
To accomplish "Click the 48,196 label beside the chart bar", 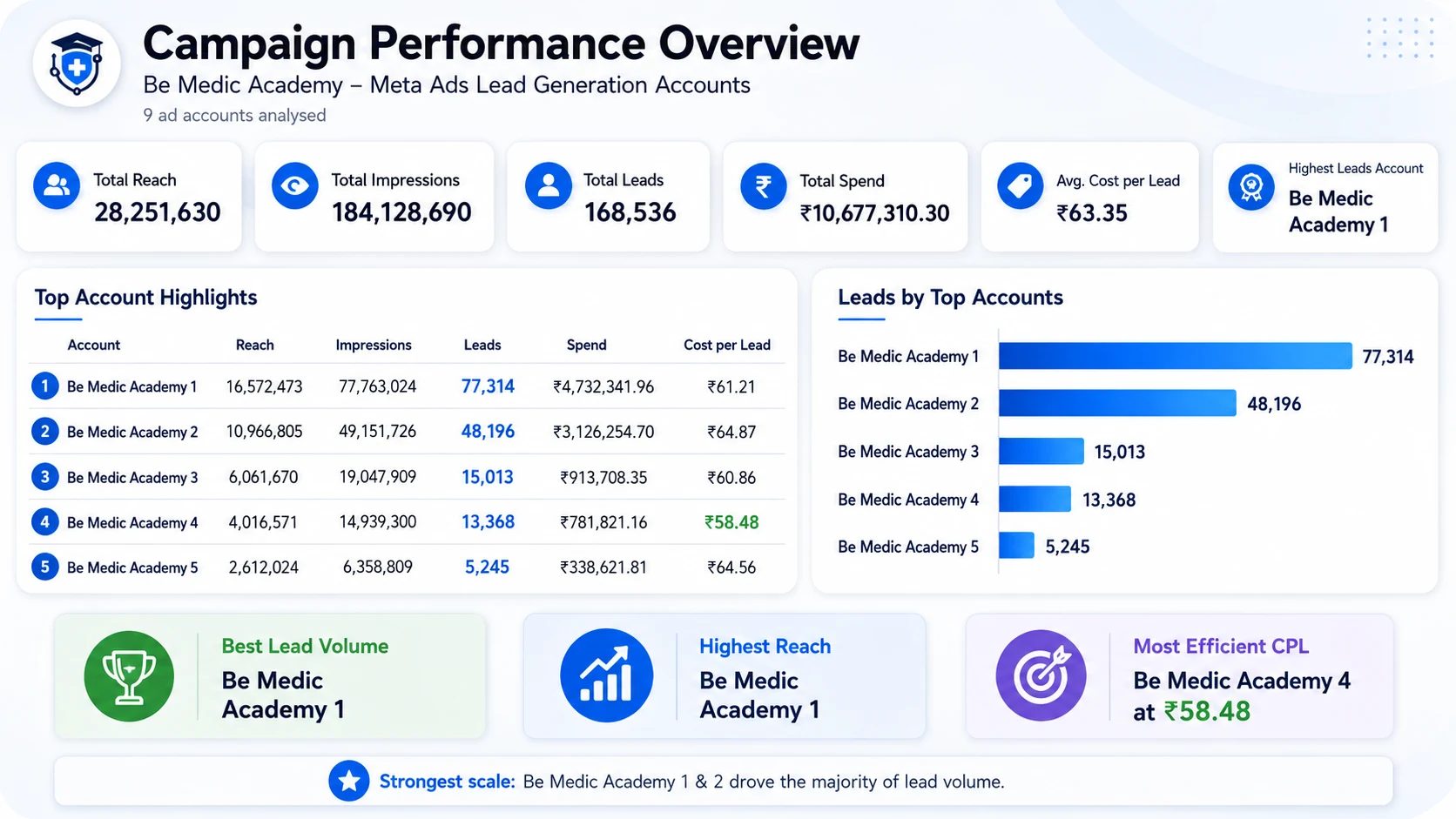I will (x=1274, y=404).
